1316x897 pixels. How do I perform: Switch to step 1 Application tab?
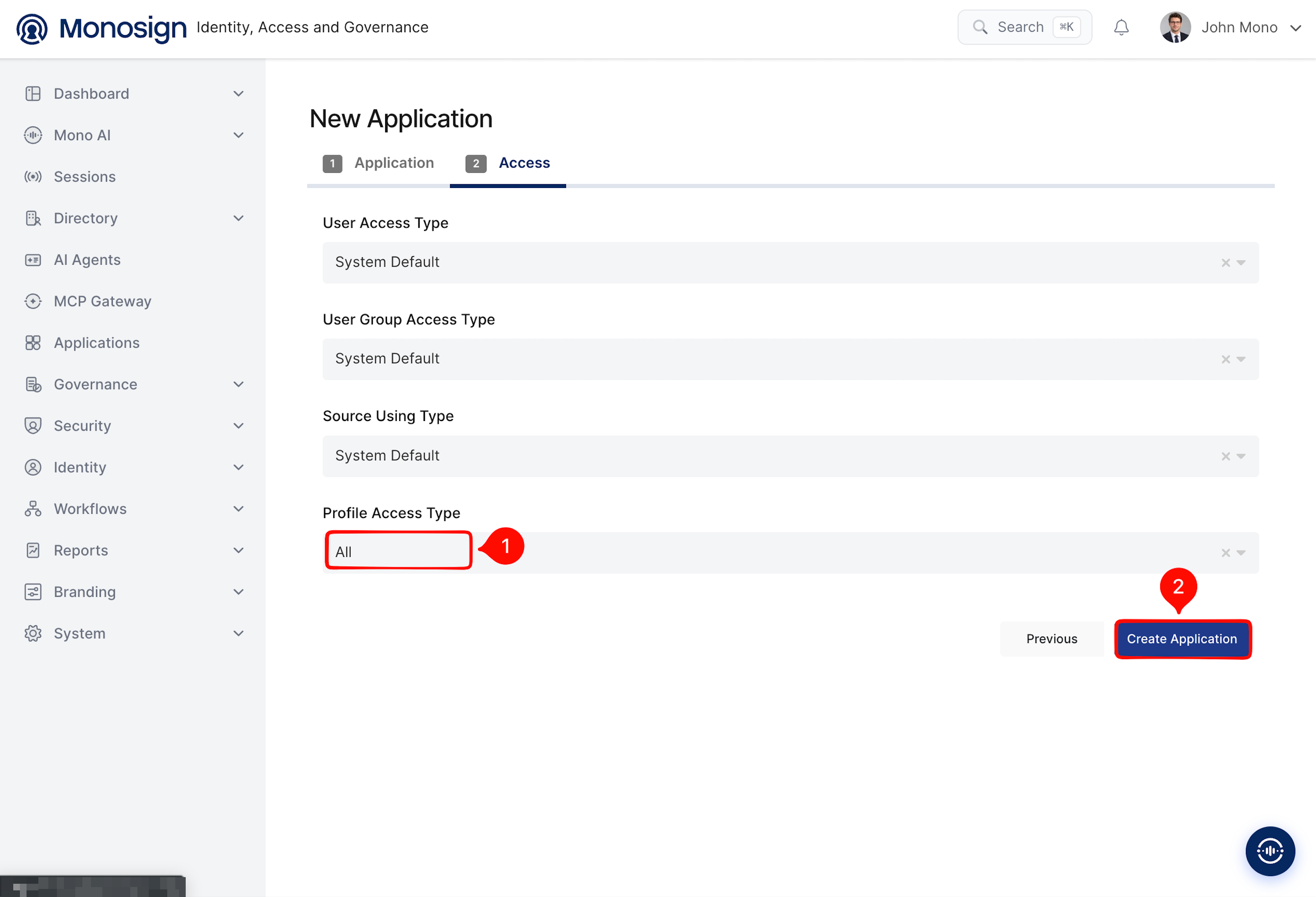[378, 164]
